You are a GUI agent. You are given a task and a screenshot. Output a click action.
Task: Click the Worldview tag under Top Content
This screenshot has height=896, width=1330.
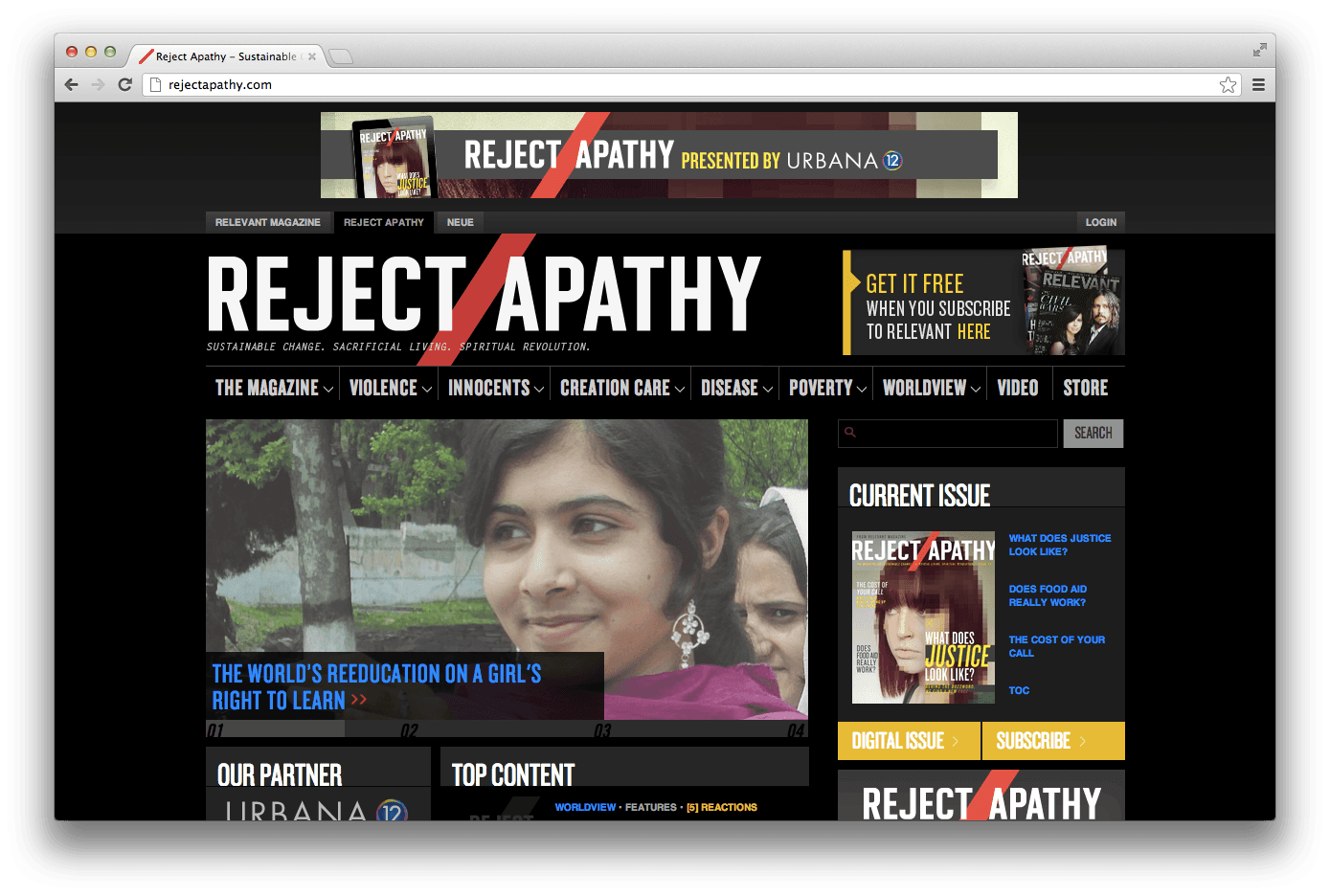click(585, 807)
